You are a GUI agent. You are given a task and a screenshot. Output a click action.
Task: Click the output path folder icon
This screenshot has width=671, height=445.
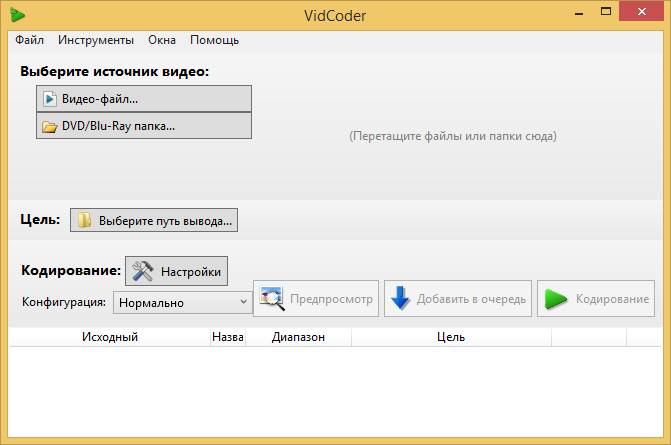coord(85,220)
